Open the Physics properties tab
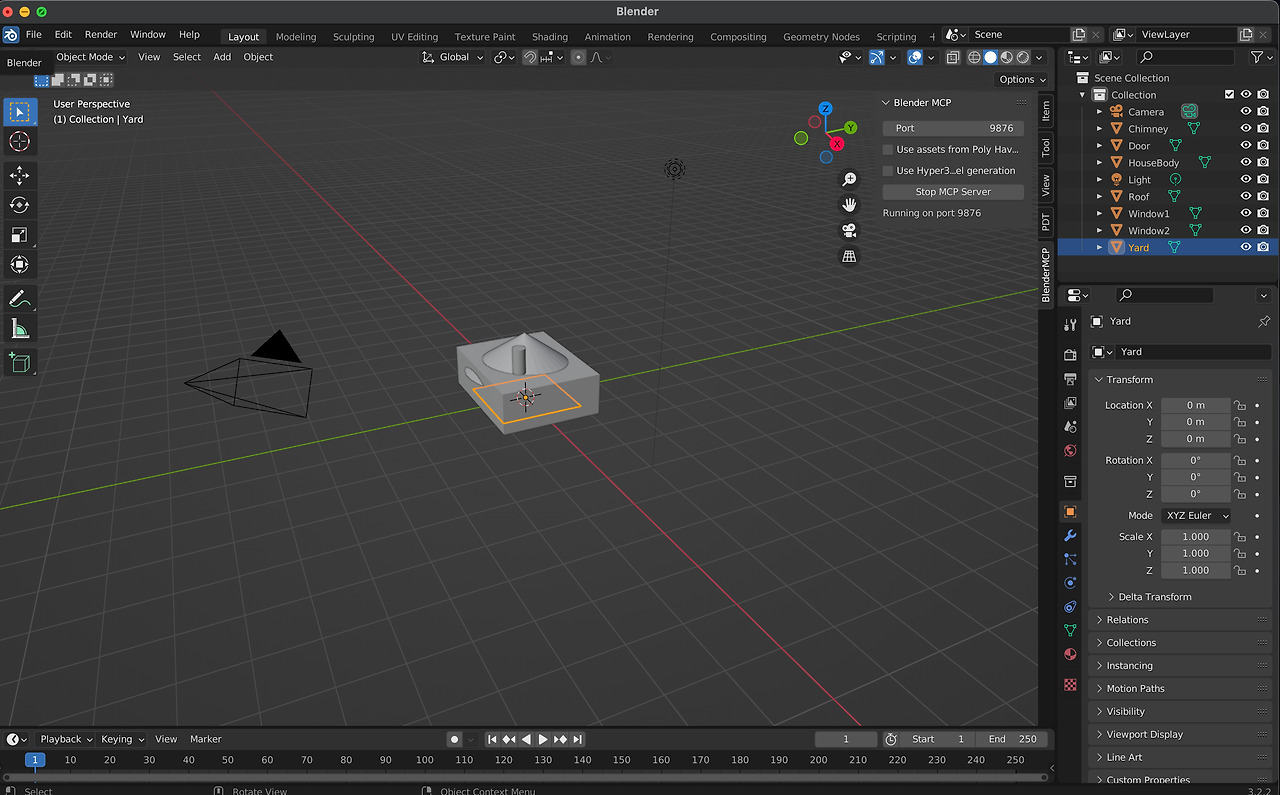This screenshot has height=795, width=1280. point(1070,583)
